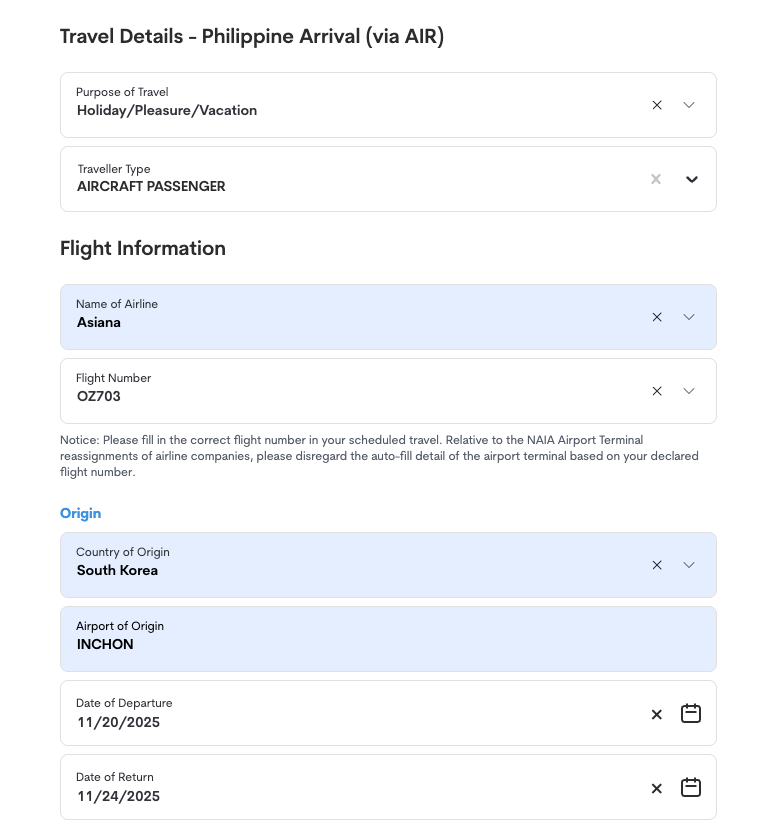Screen dimensions: 777x830
Task: Clear the OZ703 flight number
Action: [x=657, y=391]
